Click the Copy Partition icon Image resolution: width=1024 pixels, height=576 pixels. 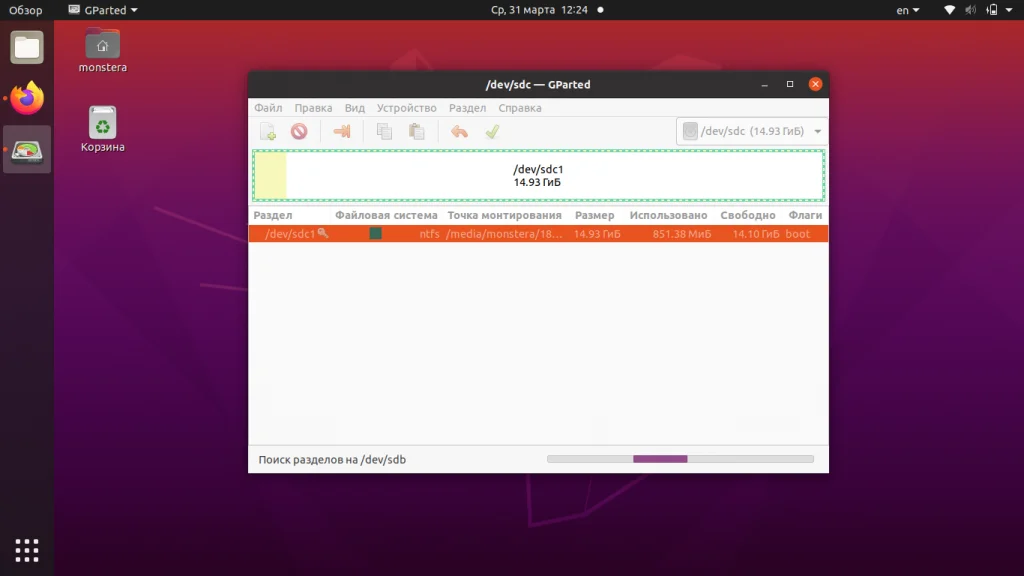coord(384,131)
